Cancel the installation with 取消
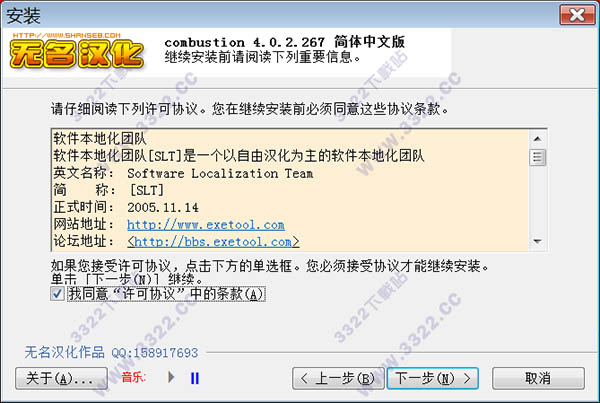The image size is (600, 403). [x=538, y=379]
